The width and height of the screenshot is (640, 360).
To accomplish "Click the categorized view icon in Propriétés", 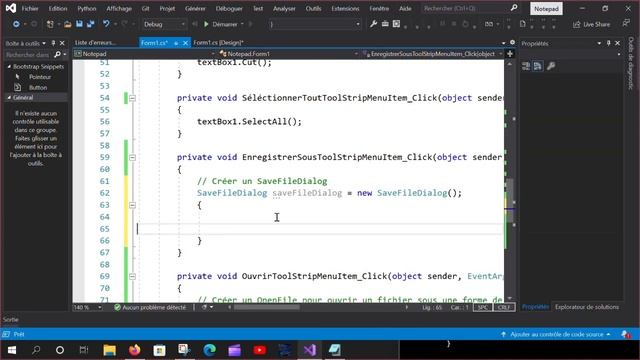I will click(526, 66).
